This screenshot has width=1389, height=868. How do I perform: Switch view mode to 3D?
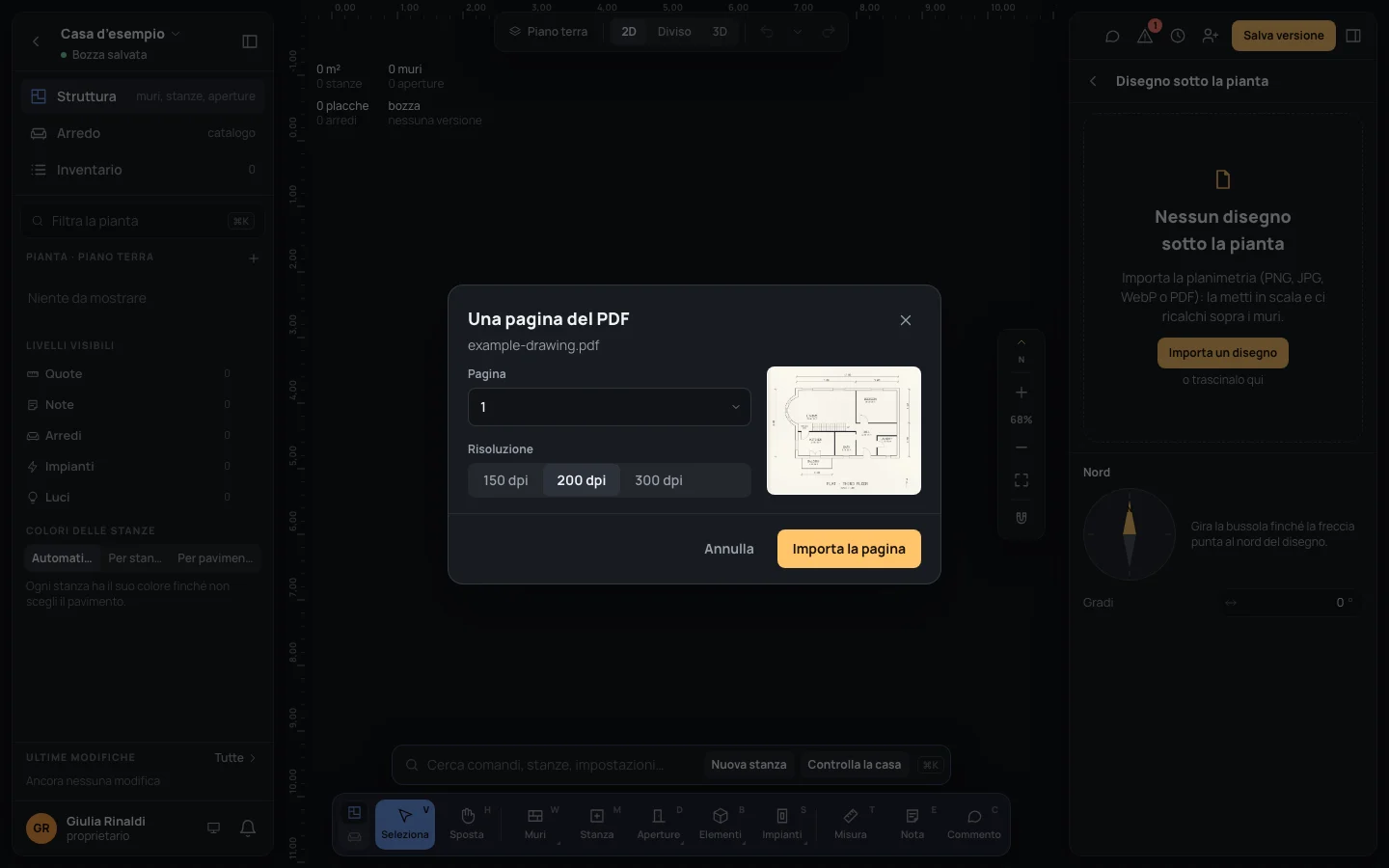[x=720, y=32]
